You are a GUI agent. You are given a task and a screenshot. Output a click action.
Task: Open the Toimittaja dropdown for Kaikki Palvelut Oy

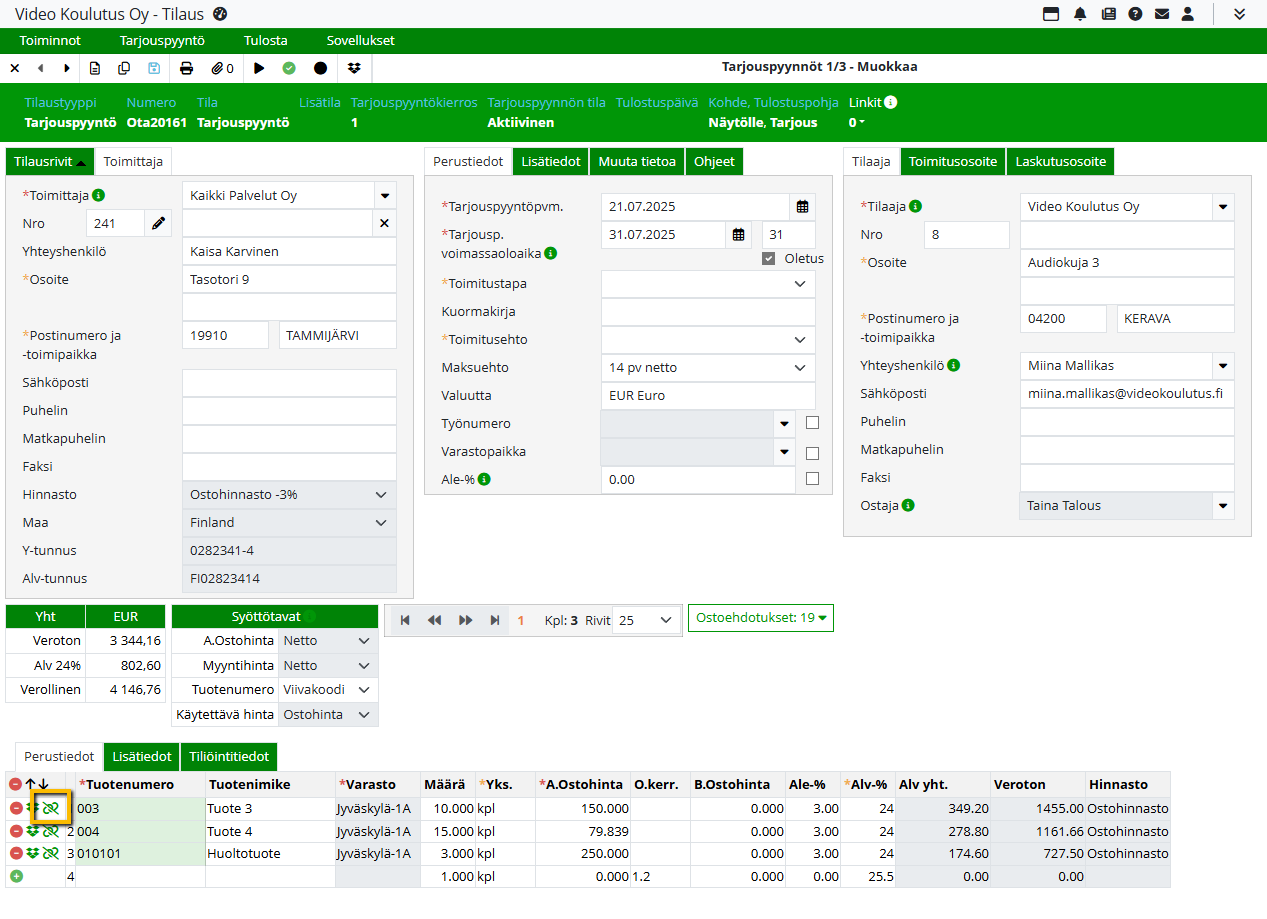(x=384, y=196)
